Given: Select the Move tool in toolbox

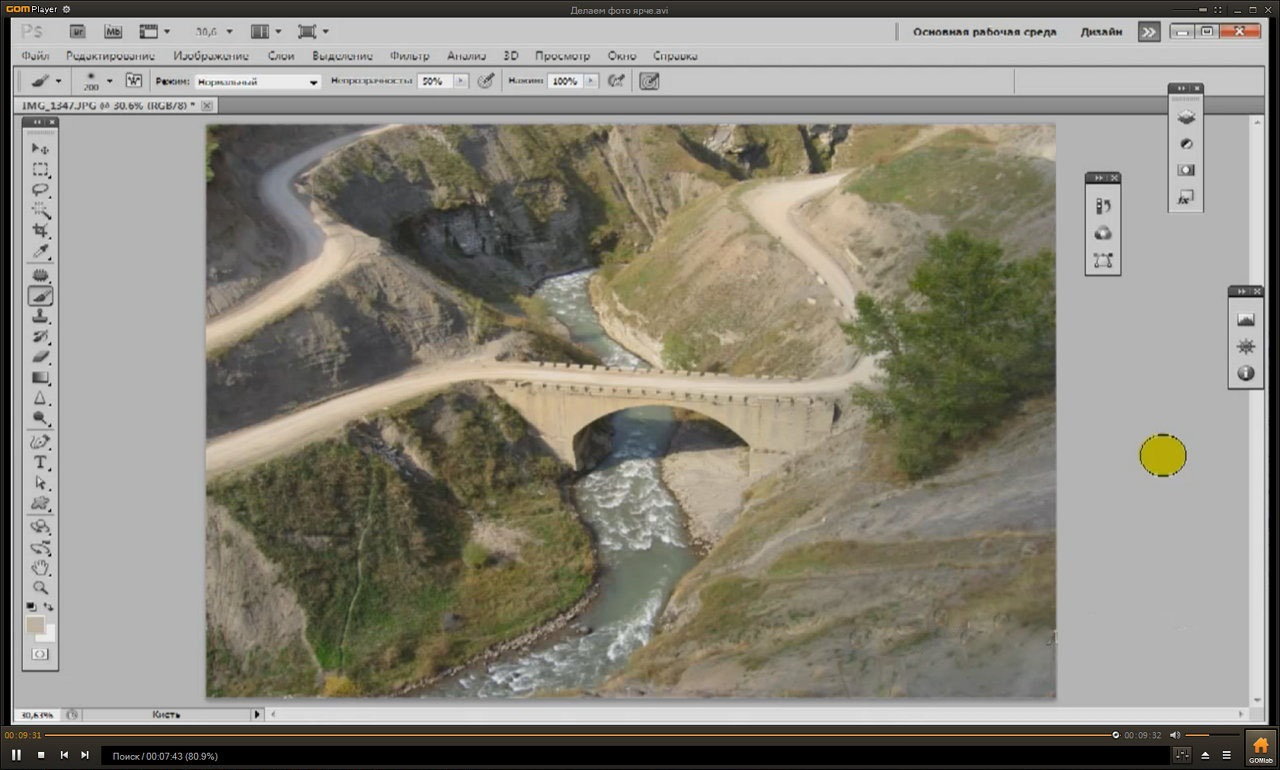Looking at the screenshot, I should coord(40,148).
